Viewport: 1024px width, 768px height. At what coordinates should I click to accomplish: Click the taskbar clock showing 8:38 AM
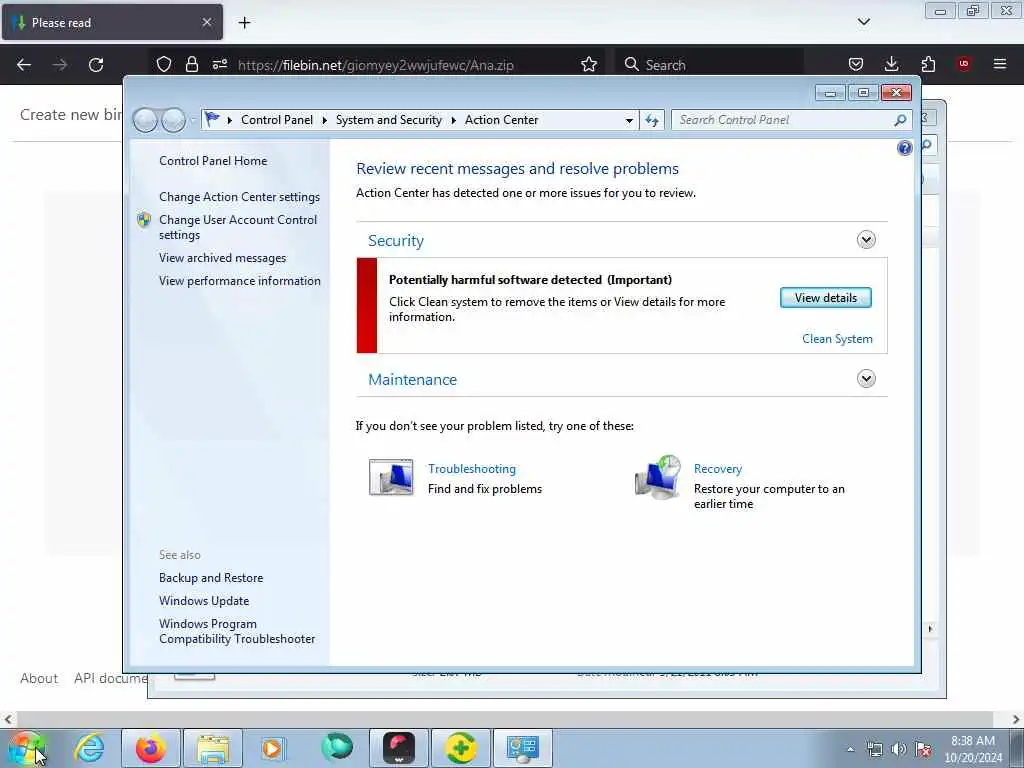(973, 749)
